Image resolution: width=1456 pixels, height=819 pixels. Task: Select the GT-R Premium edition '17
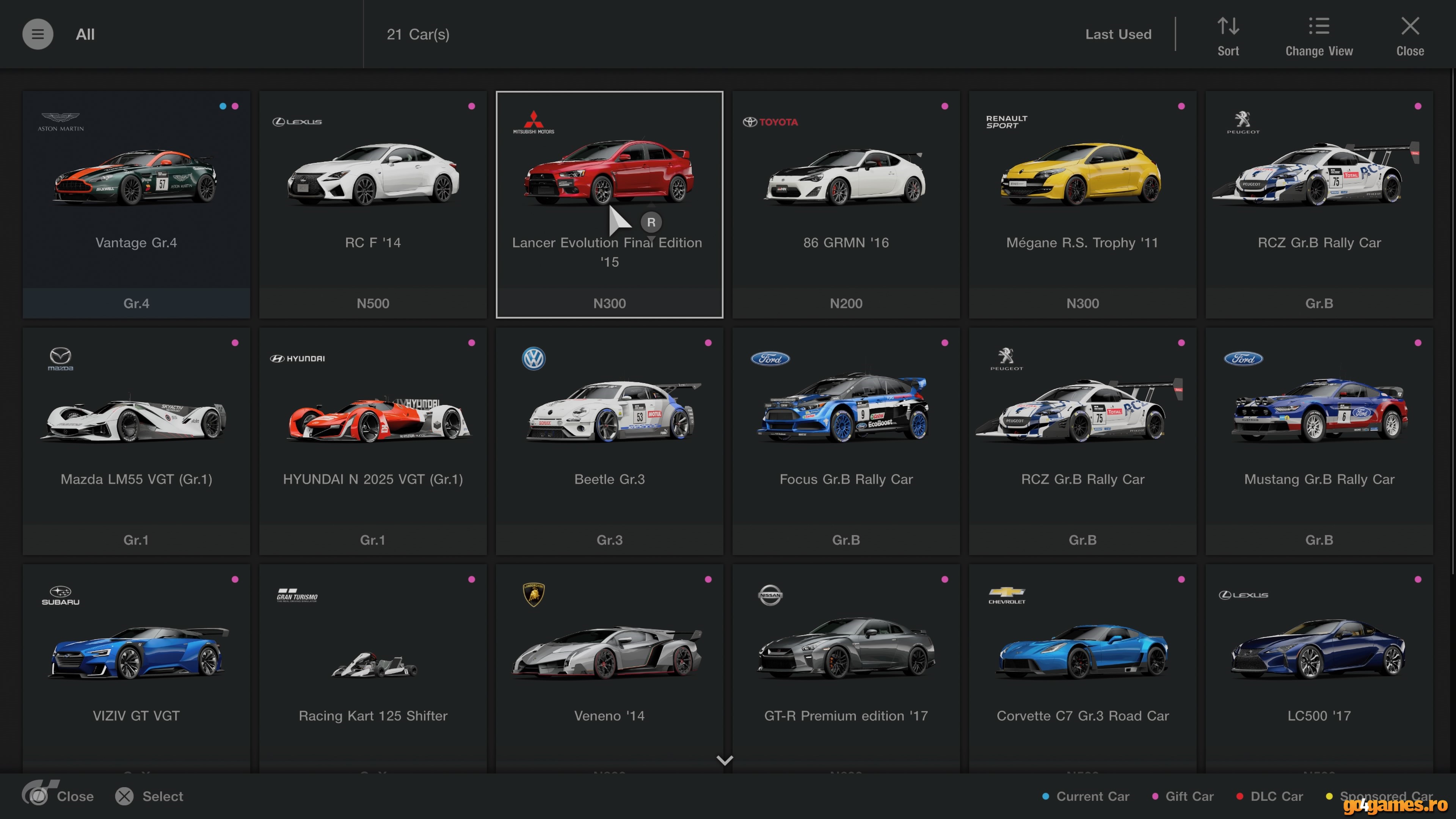pyautogui.click(x=846, y=668)
